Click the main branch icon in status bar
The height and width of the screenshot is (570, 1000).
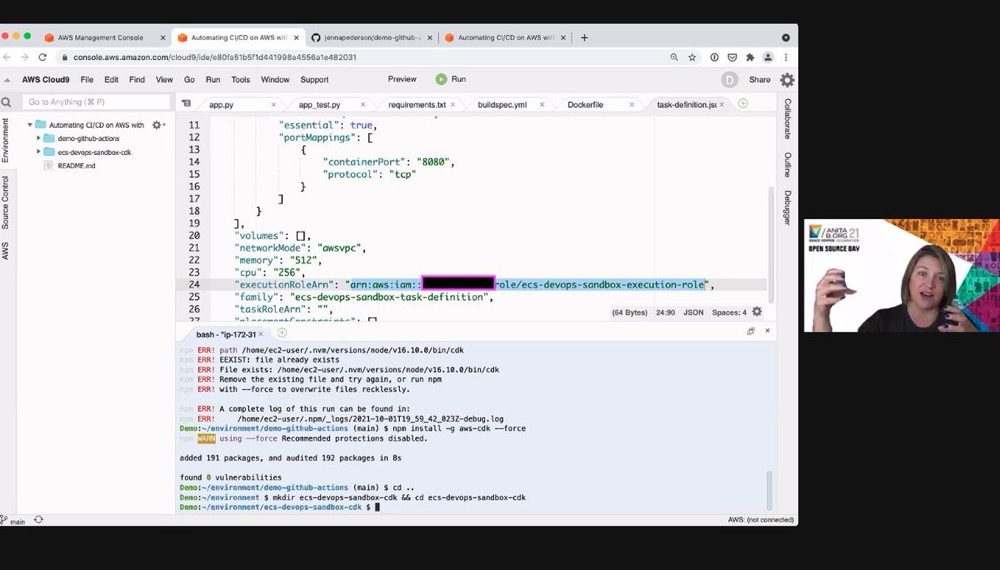(x=4, y=520)
